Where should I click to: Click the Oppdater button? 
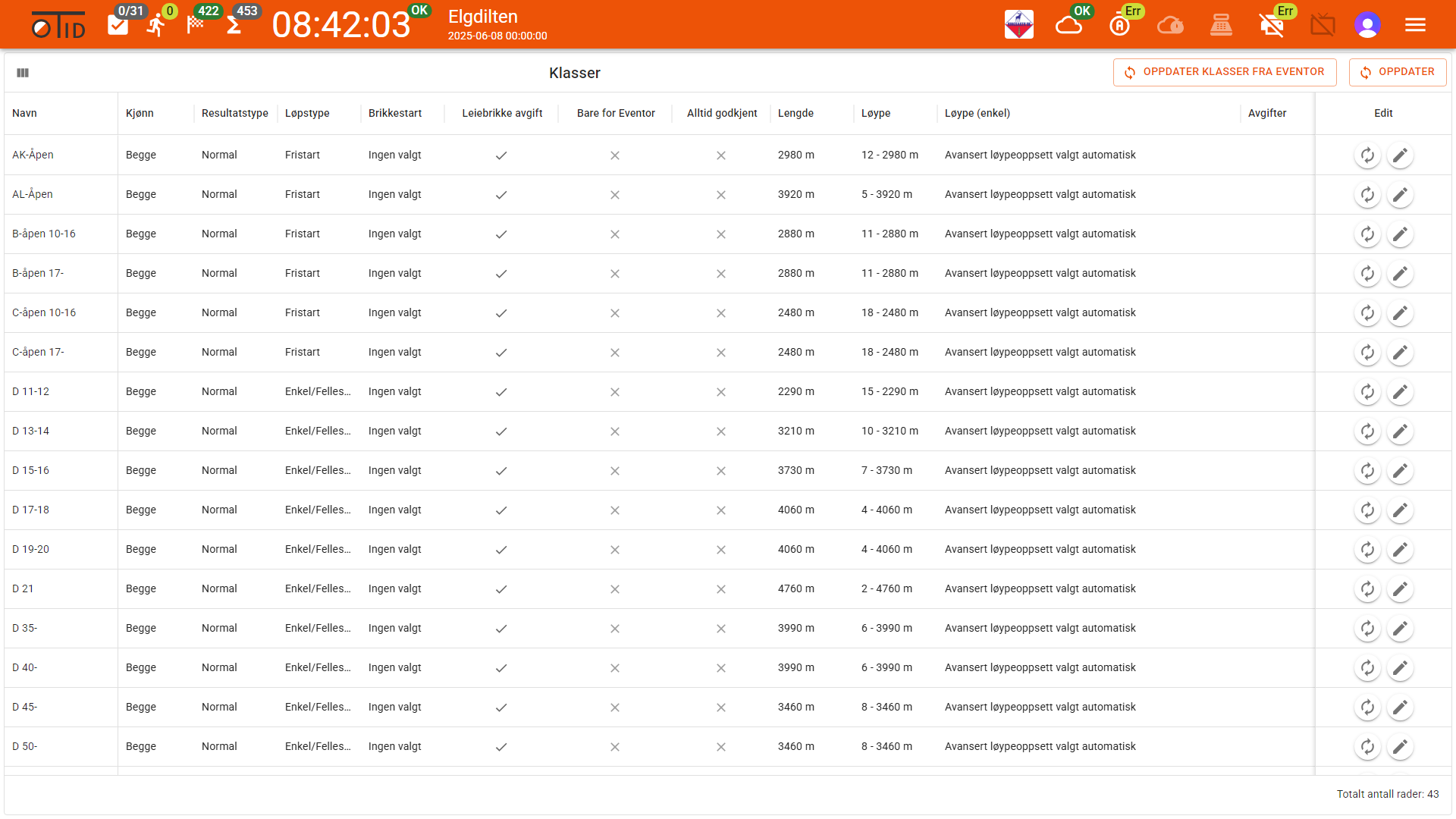(x=1398, y=72)
